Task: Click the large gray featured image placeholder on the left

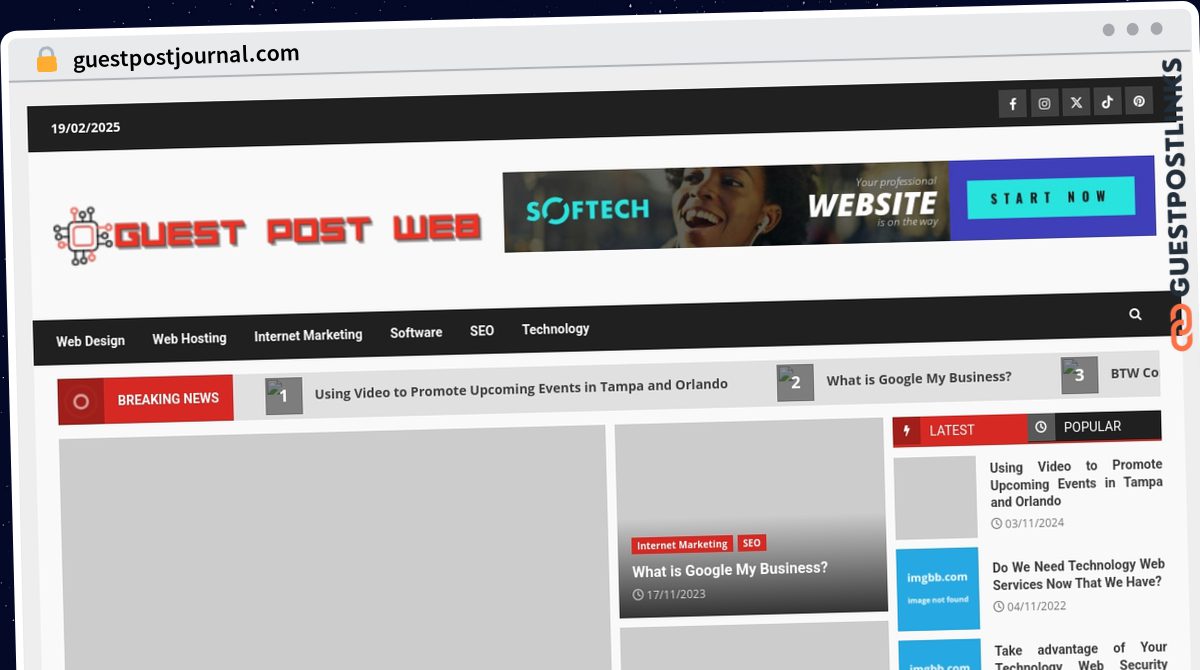Action: click(334, 548)
